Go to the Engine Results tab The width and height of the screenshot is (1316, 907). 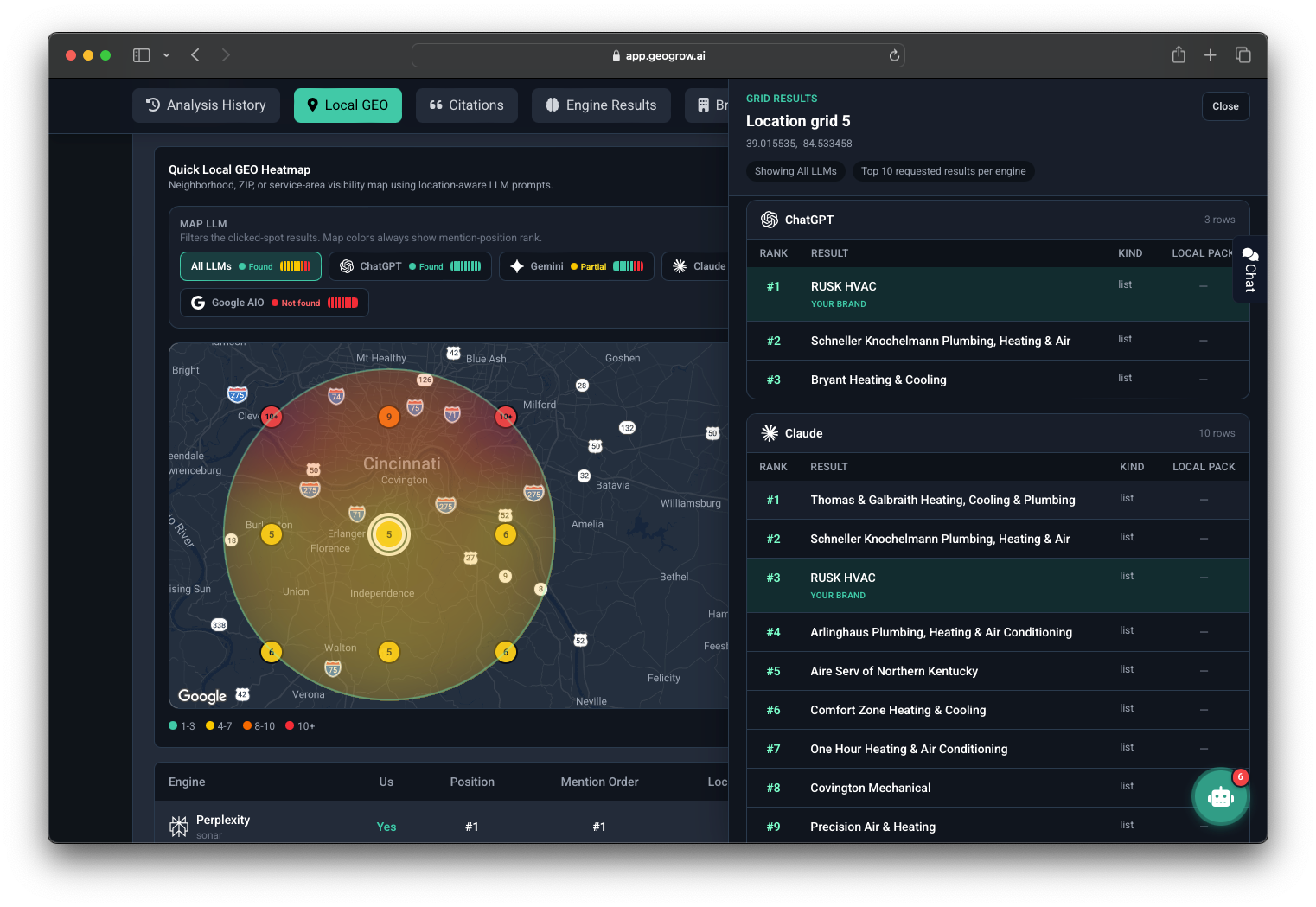point(601,105)
